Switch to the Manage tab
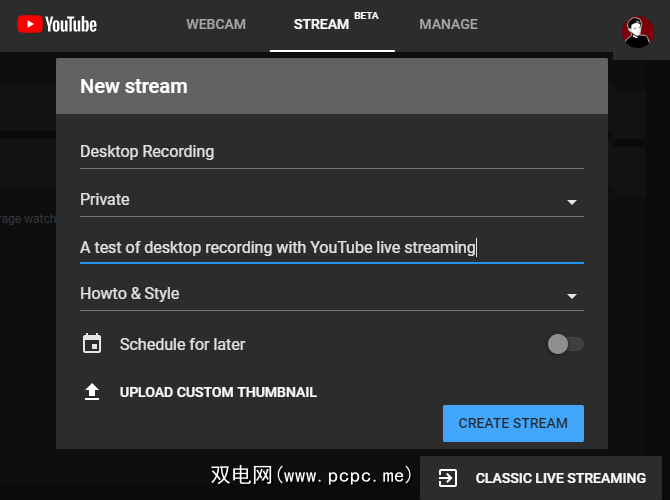The width and height of the screenshot is (670, 500). tap(448, 24)
